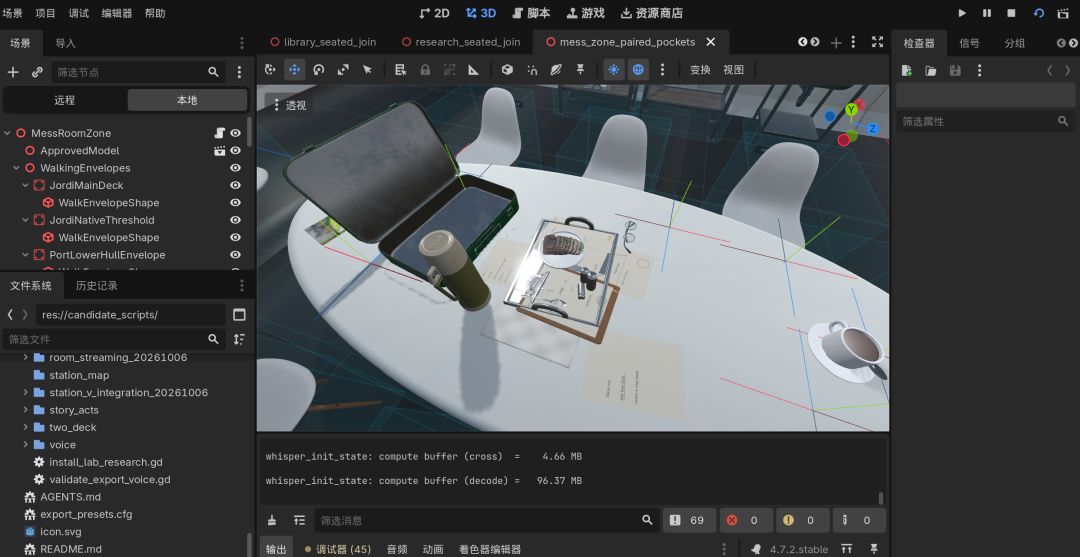
Task: Expand the story_acts folder
Action: (25, 410)
